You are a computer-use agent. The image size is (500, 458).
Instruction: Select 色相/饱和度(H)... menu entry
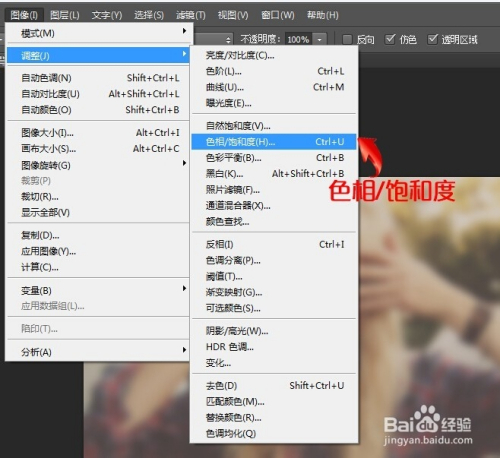click(274, 142)
